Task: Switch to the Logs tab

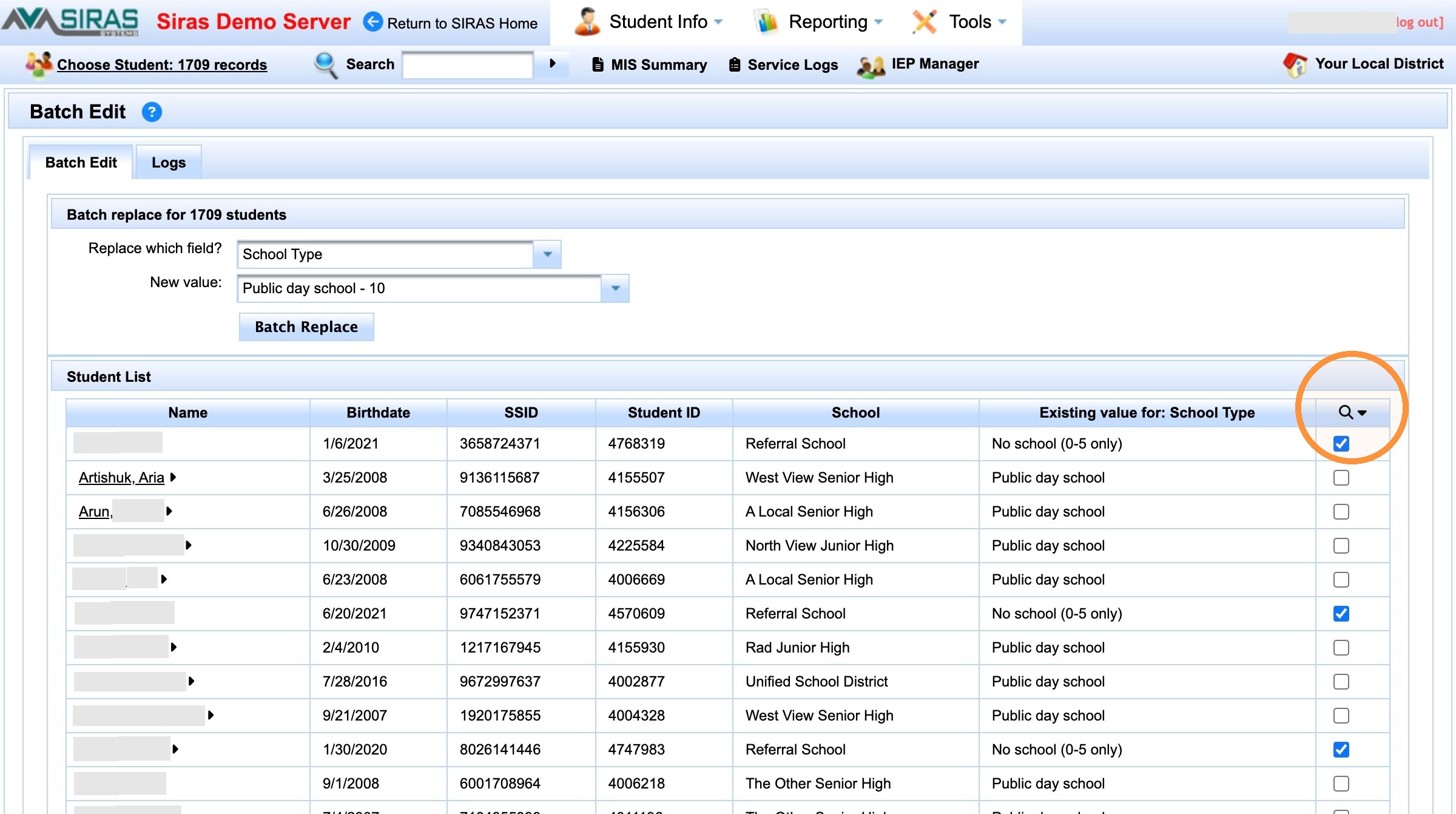Action: pos(169,162)
